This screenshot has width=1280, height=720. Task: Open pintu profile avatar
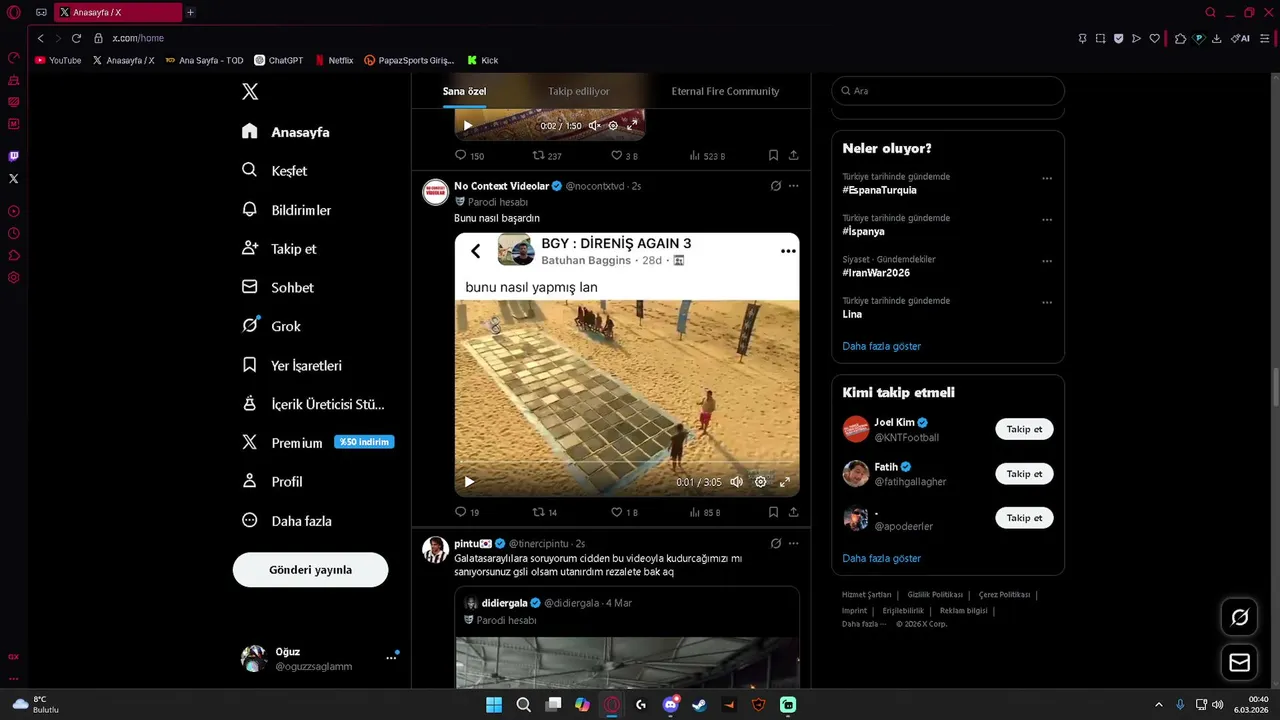(x=435, y=549)
